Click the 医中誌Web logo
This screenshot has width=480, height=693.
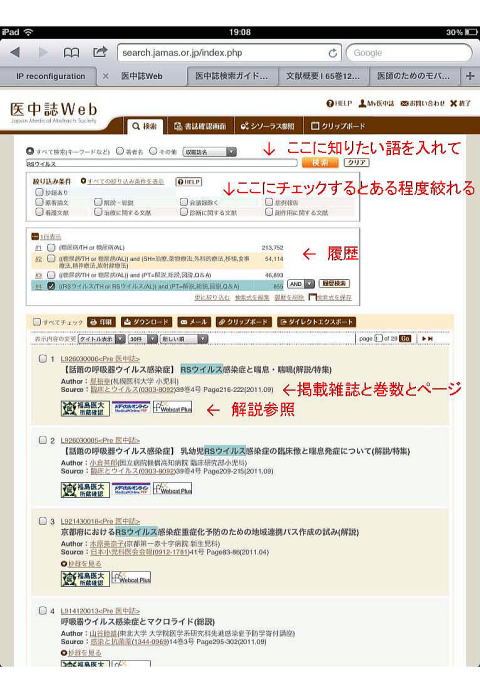pos(53,112)
